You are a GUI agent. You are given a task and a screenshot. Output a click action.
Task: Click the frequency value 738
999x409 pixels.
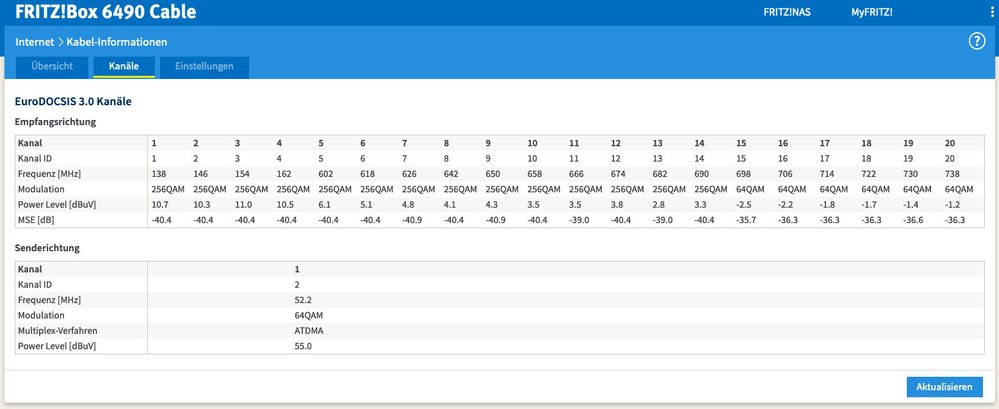click(952, 174)
